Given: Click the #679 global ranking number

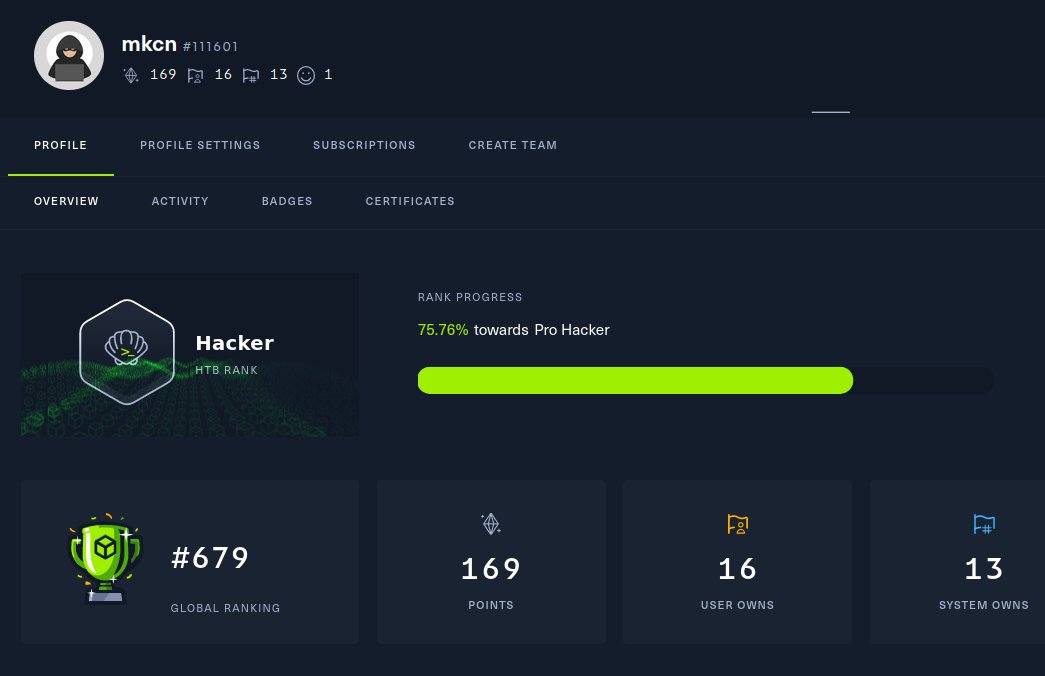Looking at the screenshot, I should pyautogui.click(x=210, y=558).
